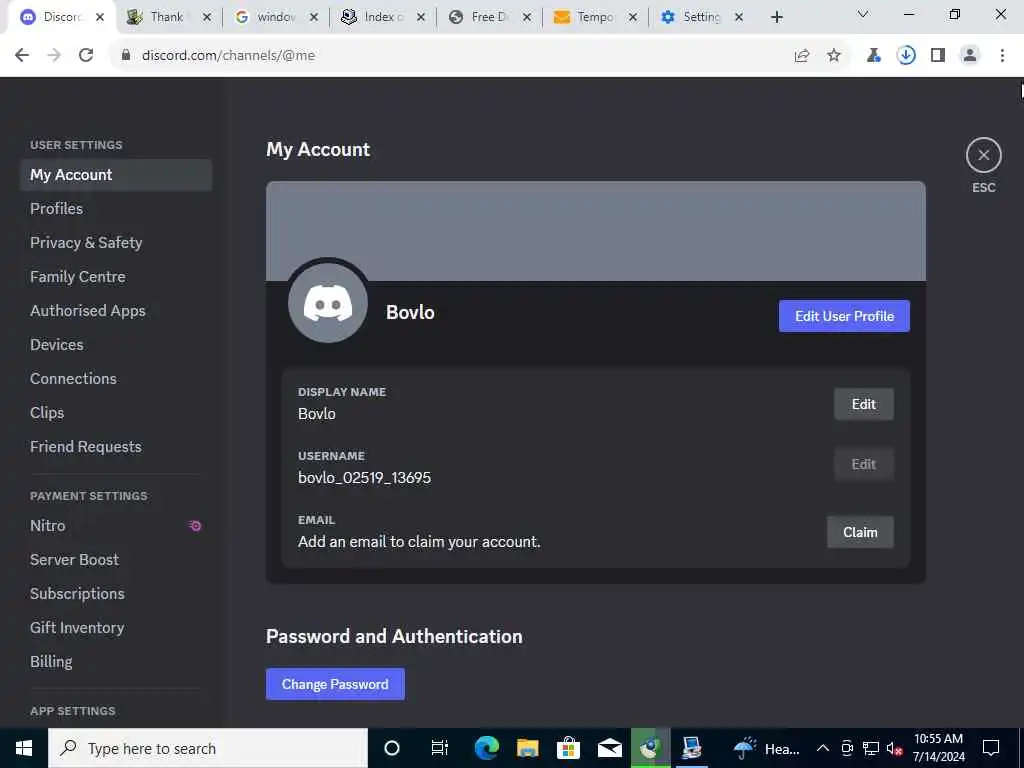Open the muted volume tray icon

[894, 748]
